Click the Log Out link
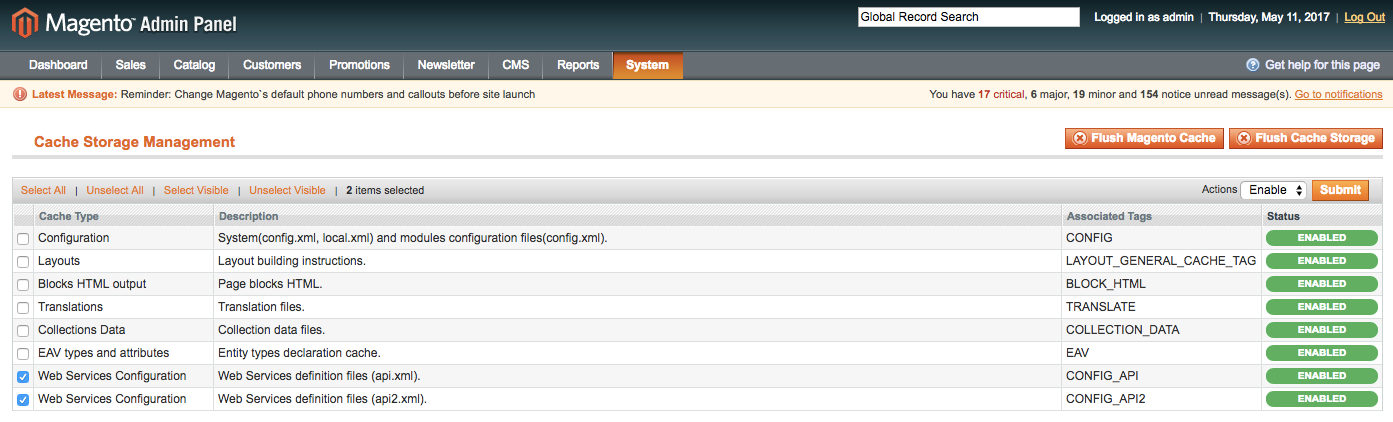 (1365, 17)
